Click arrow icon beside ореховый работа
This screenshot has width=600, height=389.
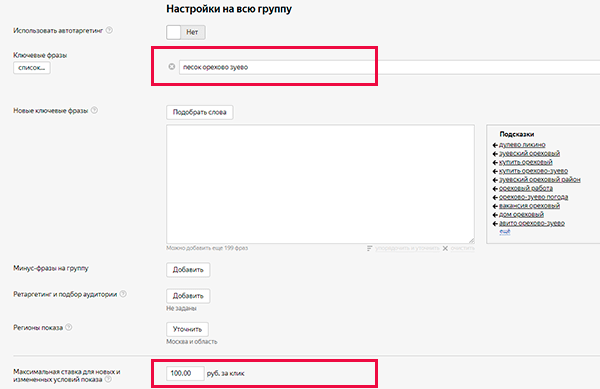[495, 189]
